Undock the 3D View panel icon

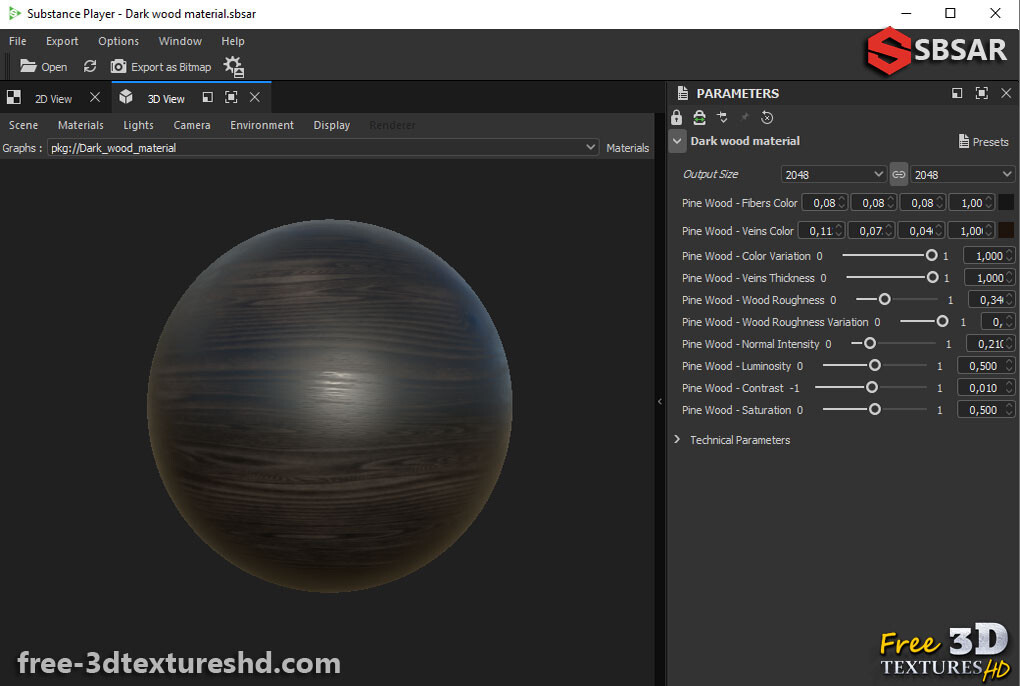pos(207,97)
